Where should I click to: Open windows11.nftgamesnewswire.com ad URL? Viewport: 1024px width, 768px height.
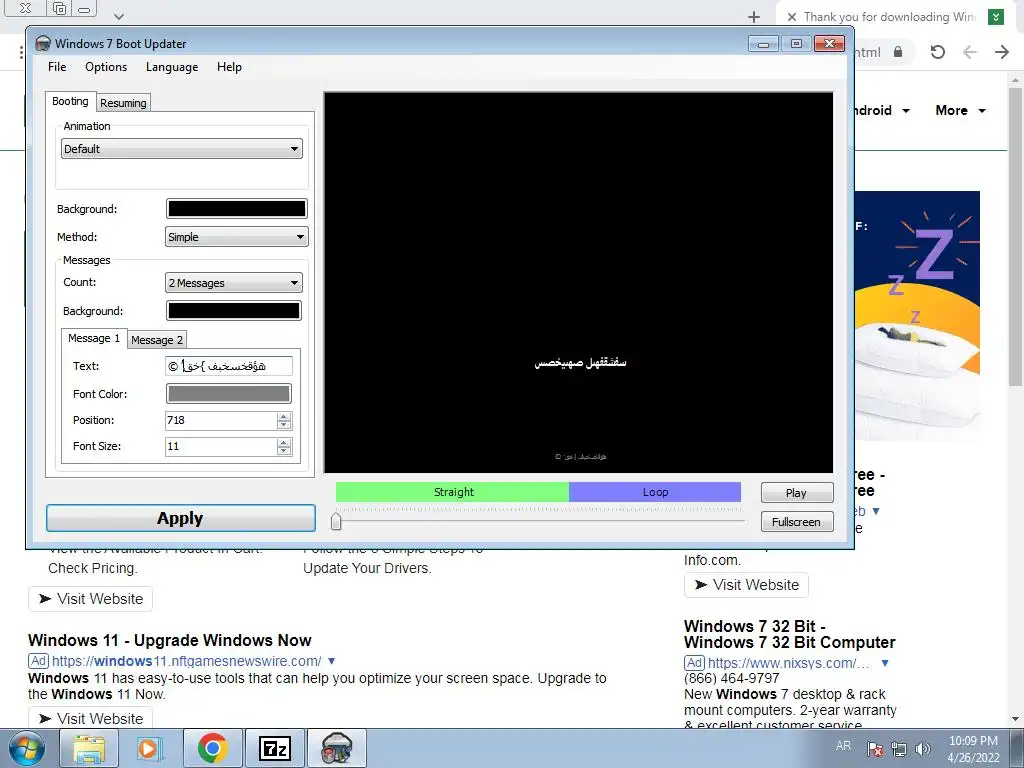pos(186,661)
